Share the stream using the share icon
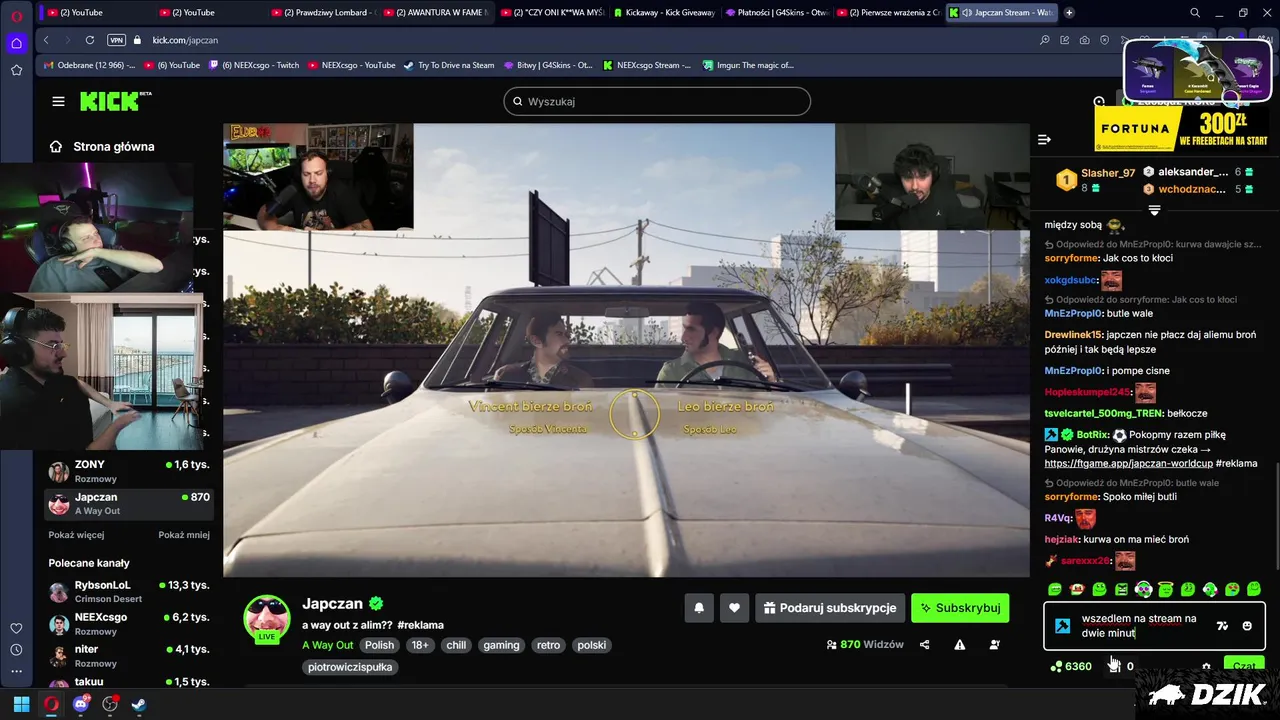 coord(924,645)
